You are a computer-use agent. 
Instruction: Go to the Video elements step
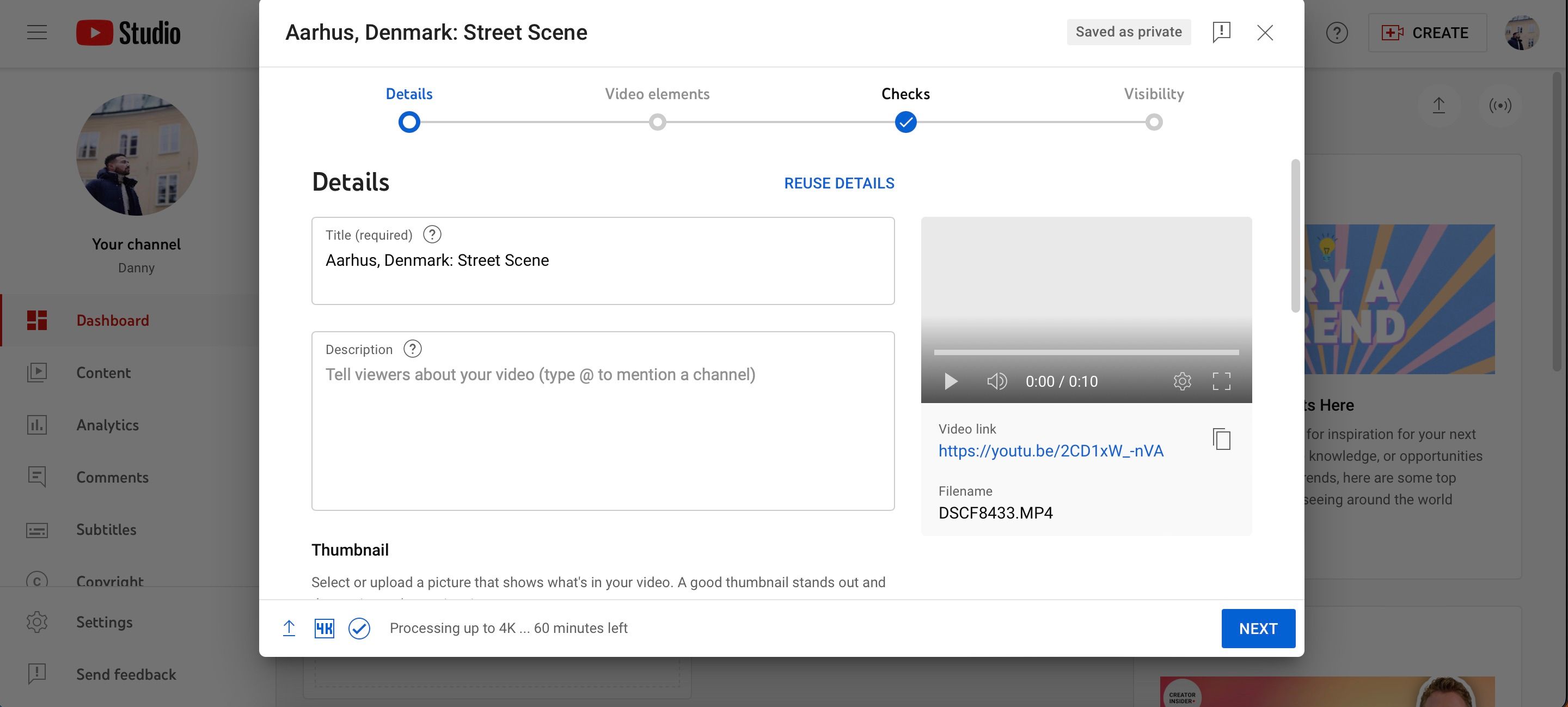(657, 122)
